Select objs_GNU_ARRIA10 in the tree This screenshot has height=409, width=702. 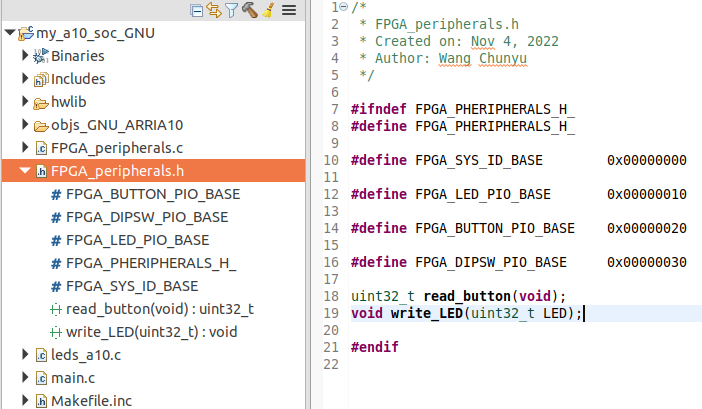117,125
